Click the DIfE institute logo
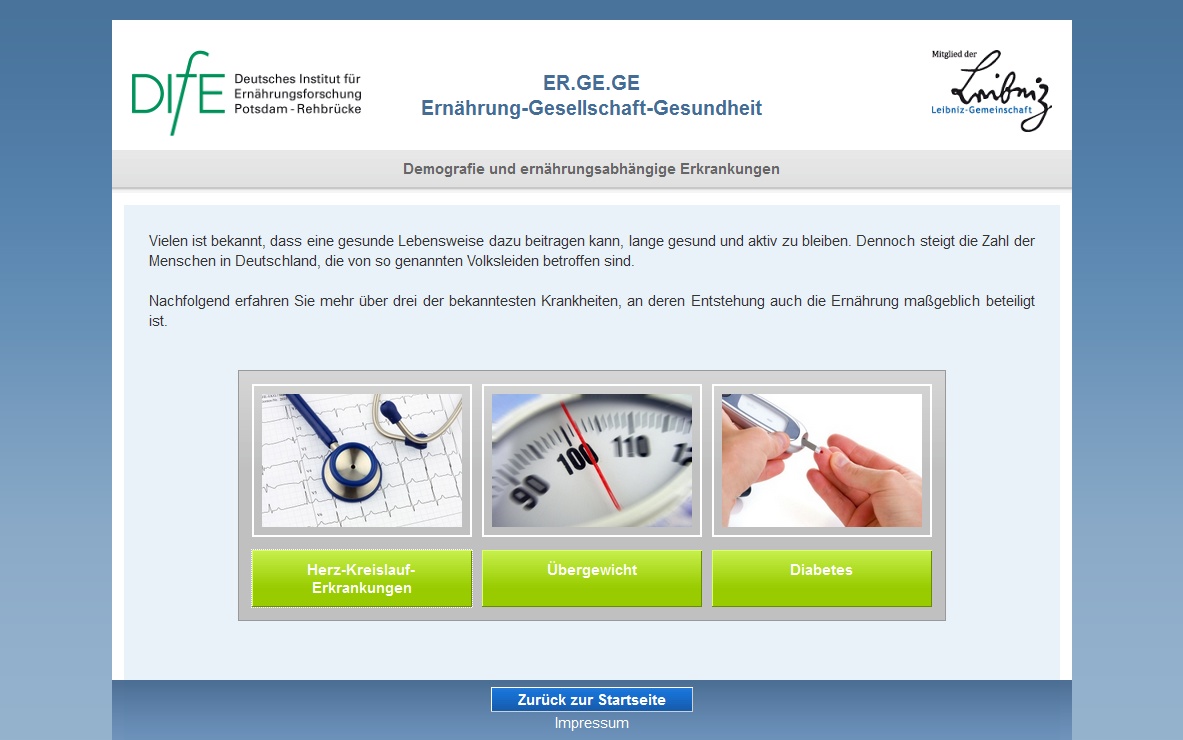The image size is (1183, 740). pos(247,93)
